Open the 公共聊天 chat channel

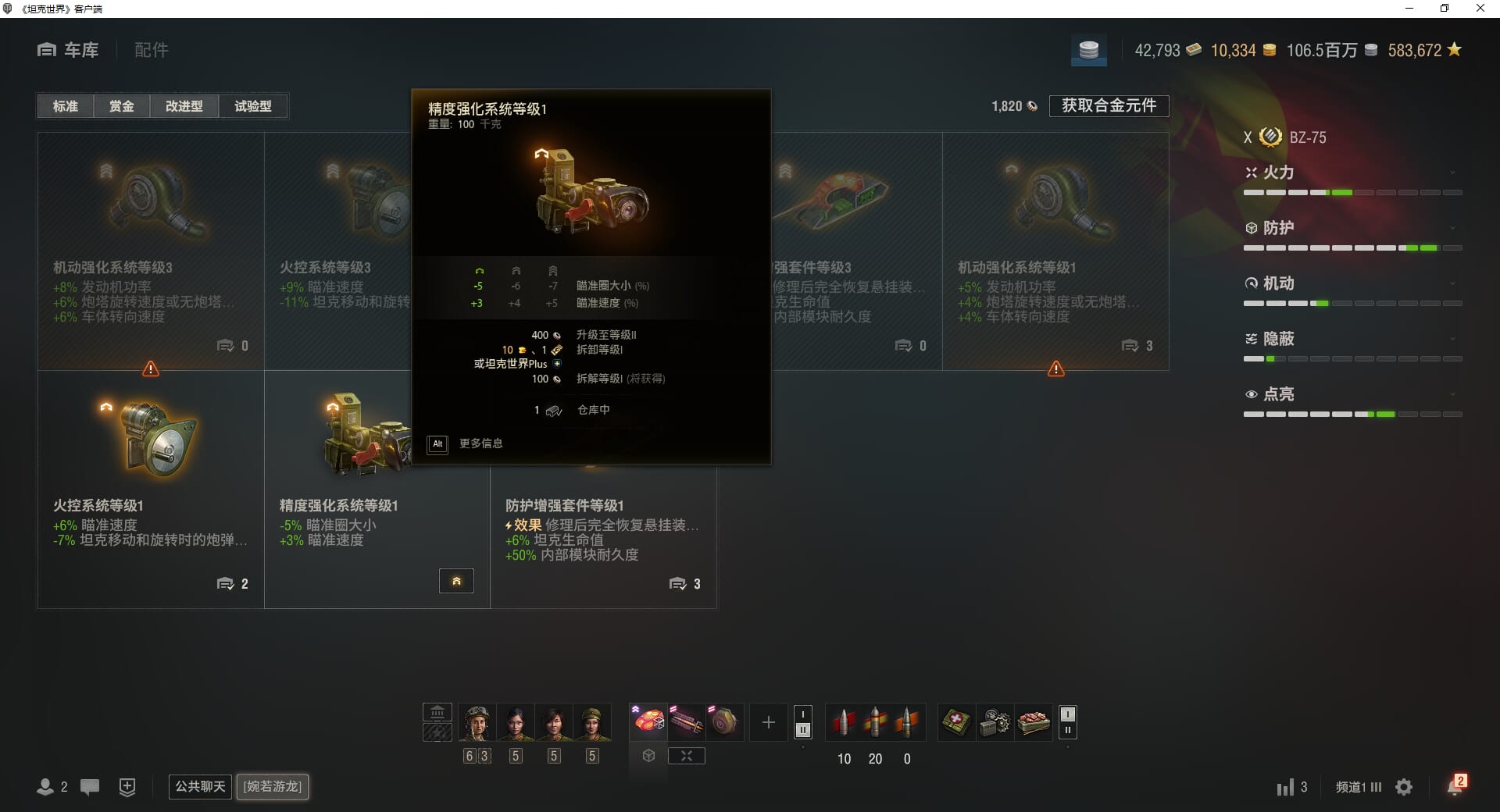tap(200, 786)
